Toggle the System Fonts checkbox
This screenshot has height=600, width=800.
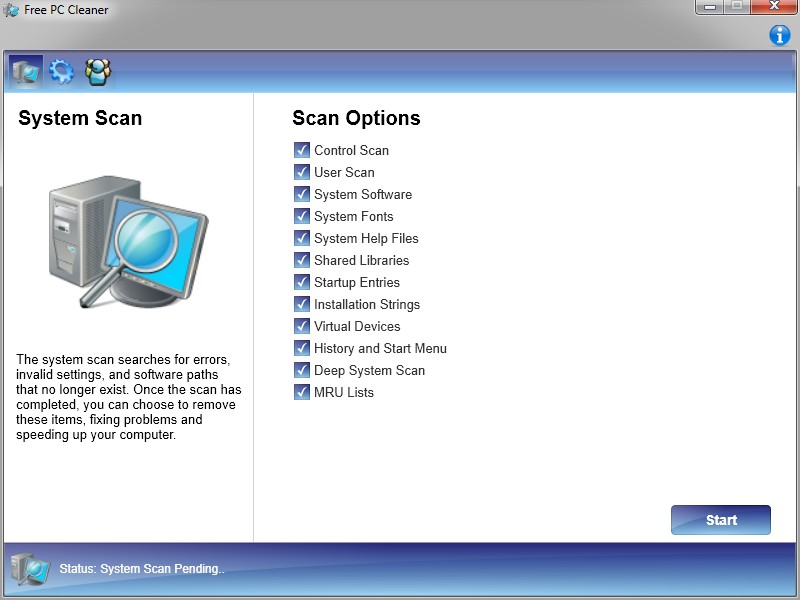[302, 216]
